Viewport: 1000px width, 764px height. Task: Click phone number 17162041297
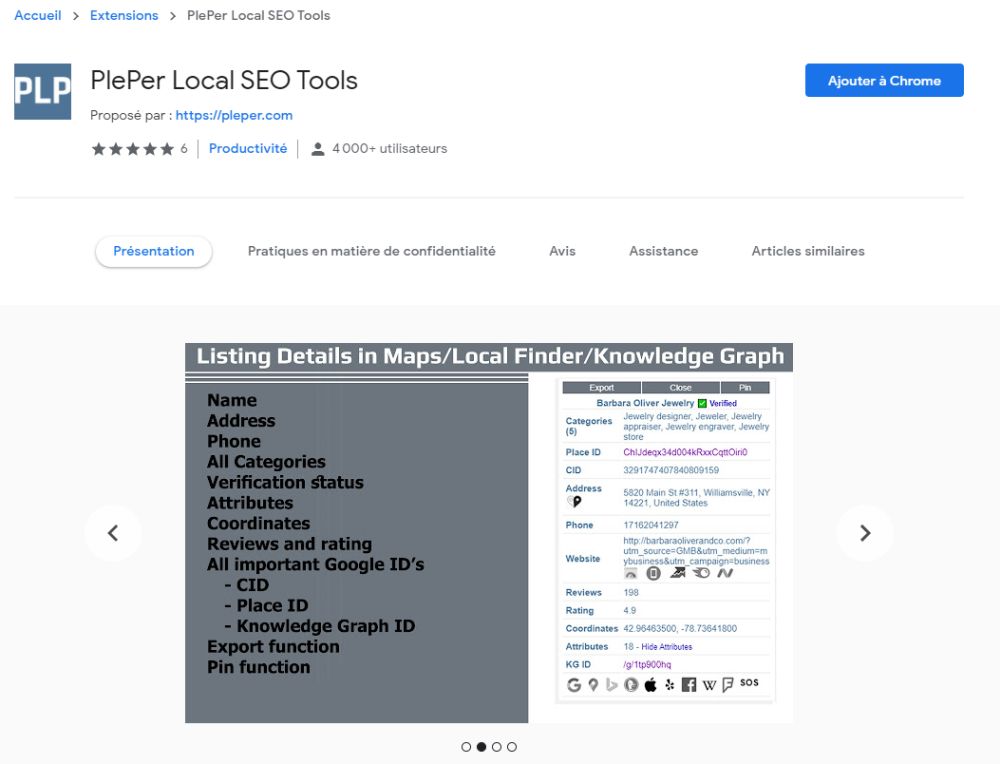[x=651, y=525]
